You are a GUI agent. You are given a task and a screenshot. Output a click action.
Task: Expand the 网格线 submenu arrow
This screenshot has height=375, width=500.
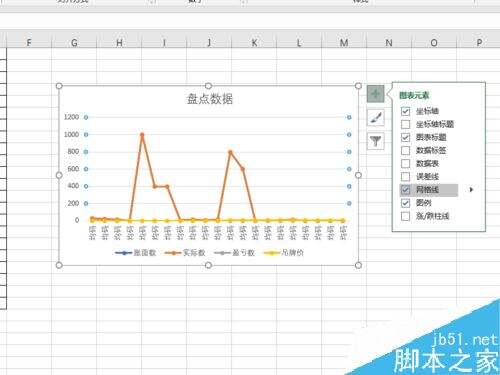point(471,190)
